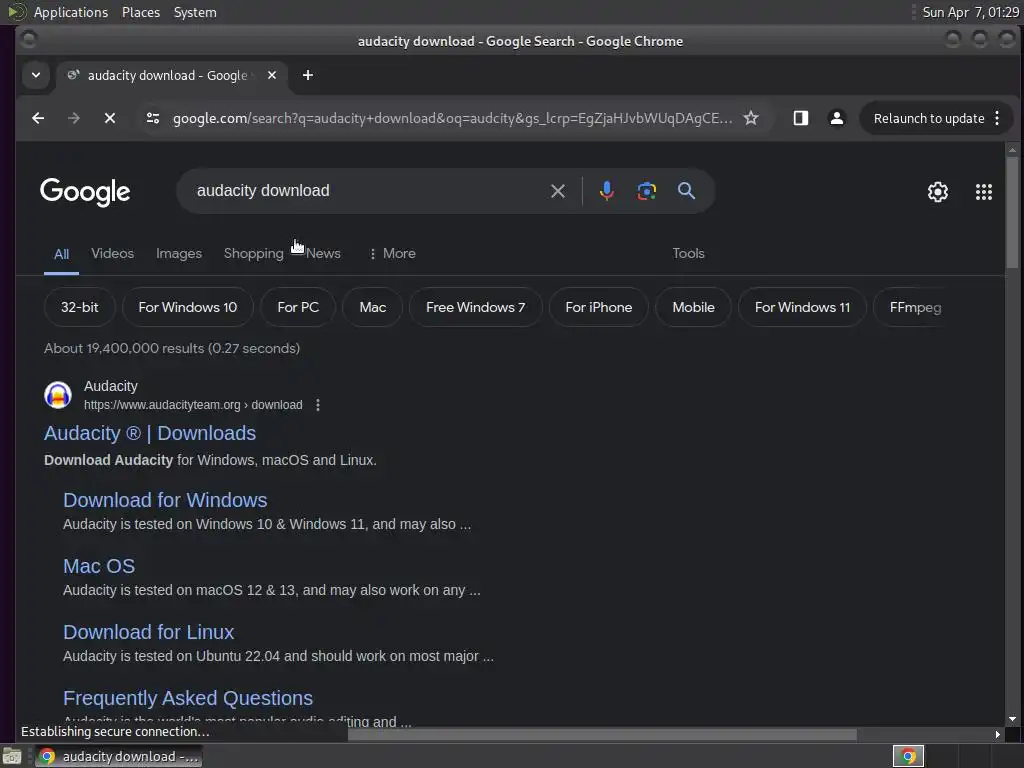Open the Places menu
Viewport: 1024px width, 768px height.
click(x=140, y=12)
